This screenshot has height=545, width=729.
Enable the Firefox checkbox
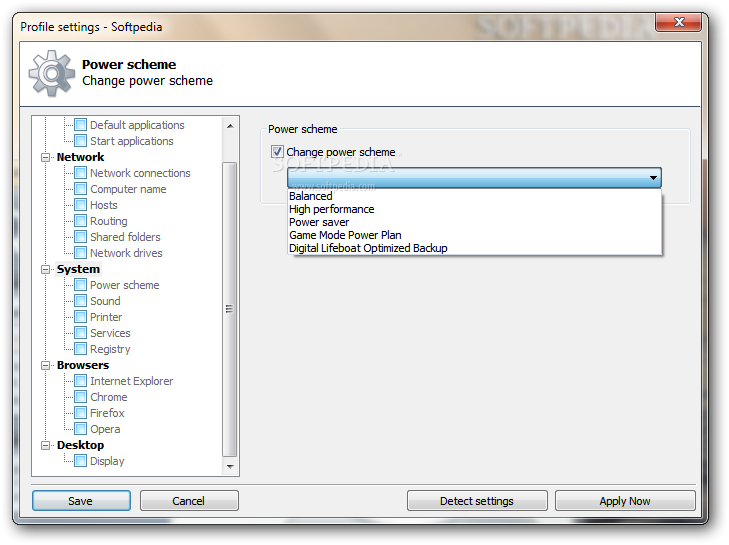click(80, 412)
